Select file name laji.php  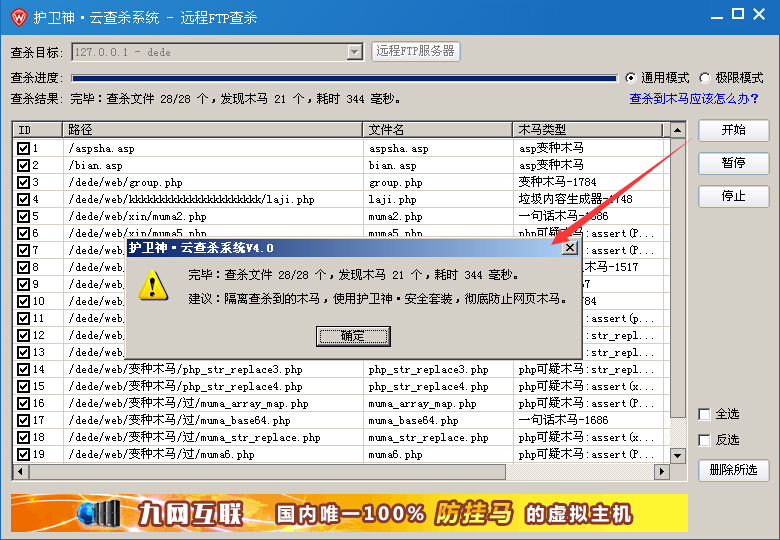point(392,199)
